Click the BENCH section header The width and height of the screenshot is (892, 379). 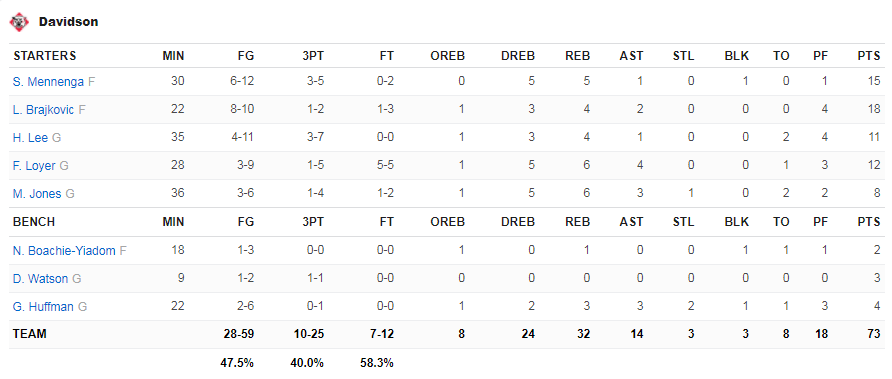coord(34,222)
